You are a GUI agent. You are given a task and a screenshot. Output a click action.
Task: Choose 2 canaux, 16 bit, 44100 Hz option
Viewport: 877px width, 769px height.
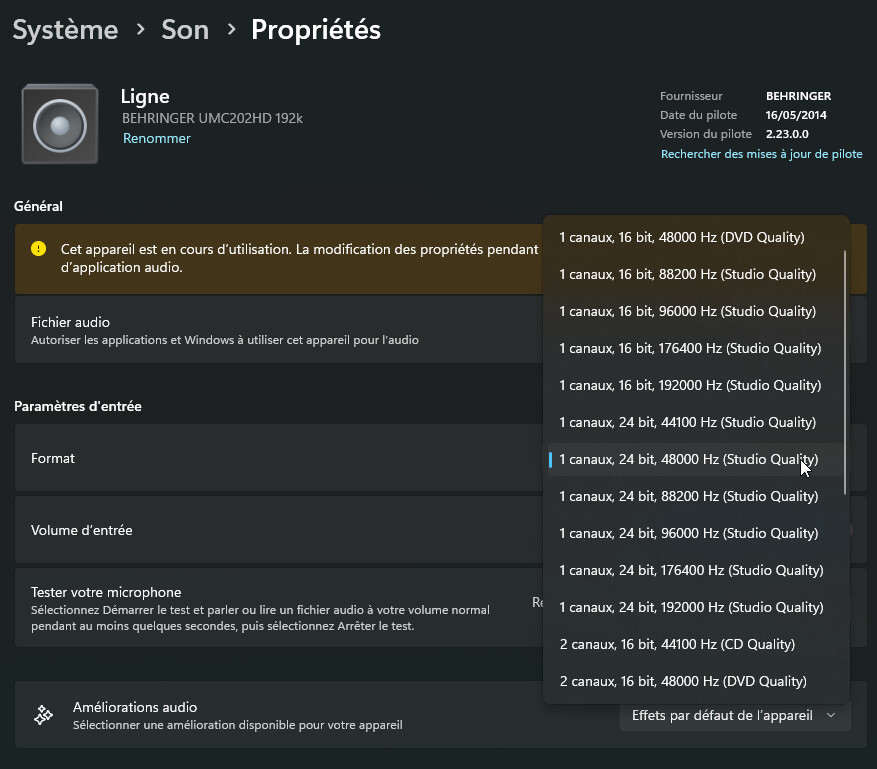[677, 644]
